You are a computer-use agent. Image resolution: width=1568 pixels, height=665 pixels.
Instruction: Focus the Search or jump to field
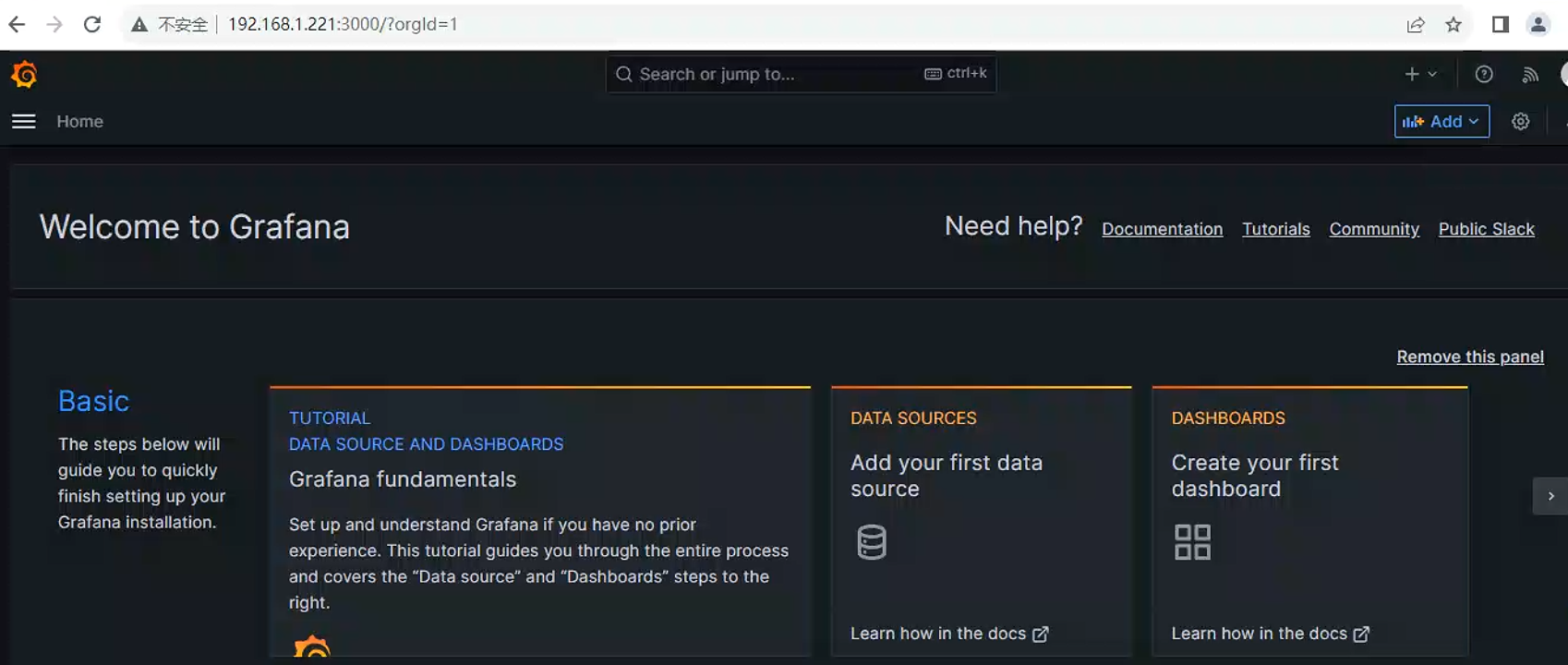point(801,74)
